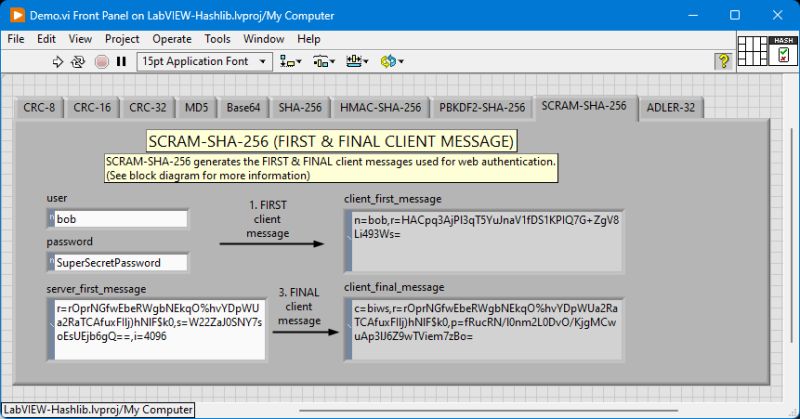Open the Project menu

[x=122, y=39]
